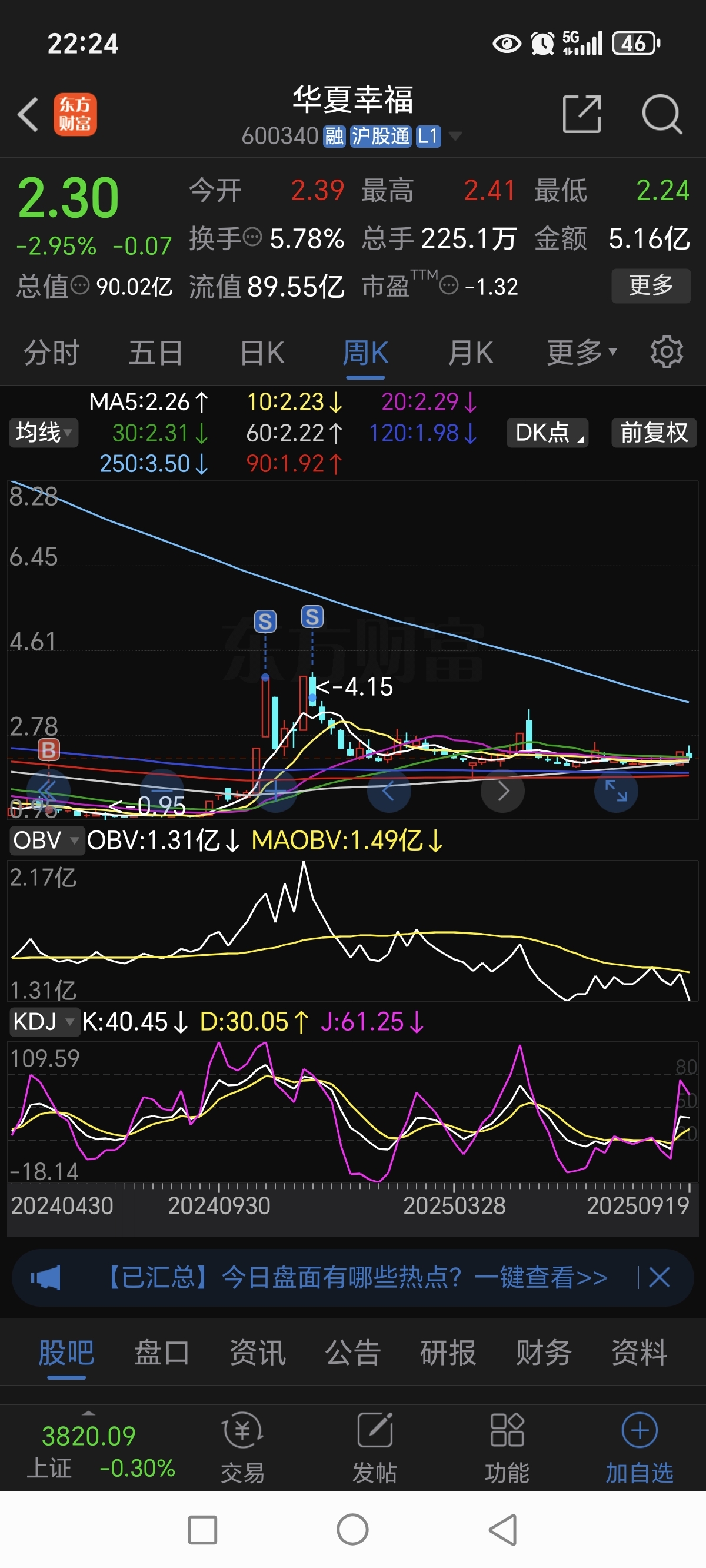Zoom in chart with plus button

(x=275, y=790)
